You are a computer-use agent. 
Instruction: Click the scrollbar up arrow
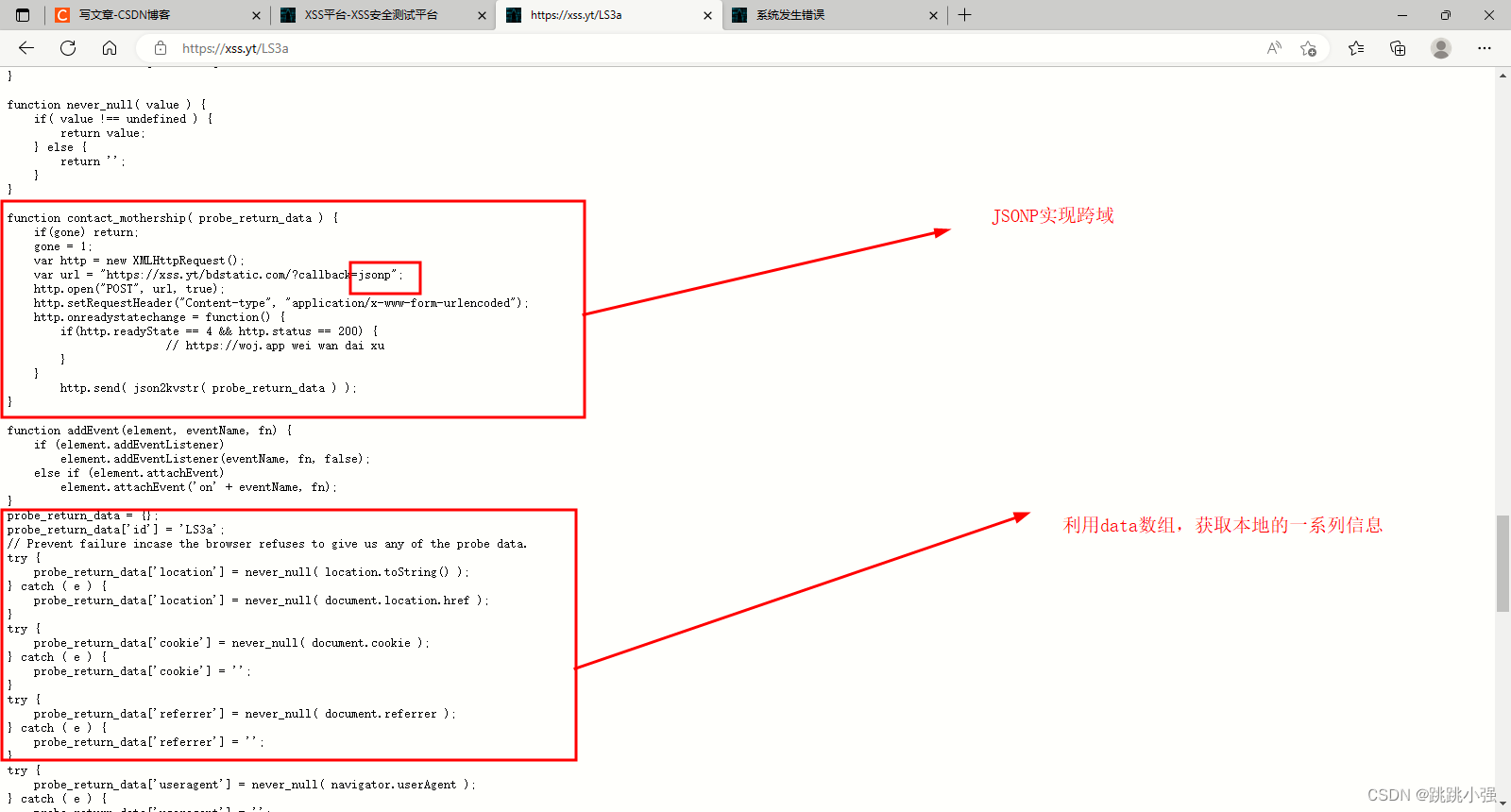(1503, 76)
